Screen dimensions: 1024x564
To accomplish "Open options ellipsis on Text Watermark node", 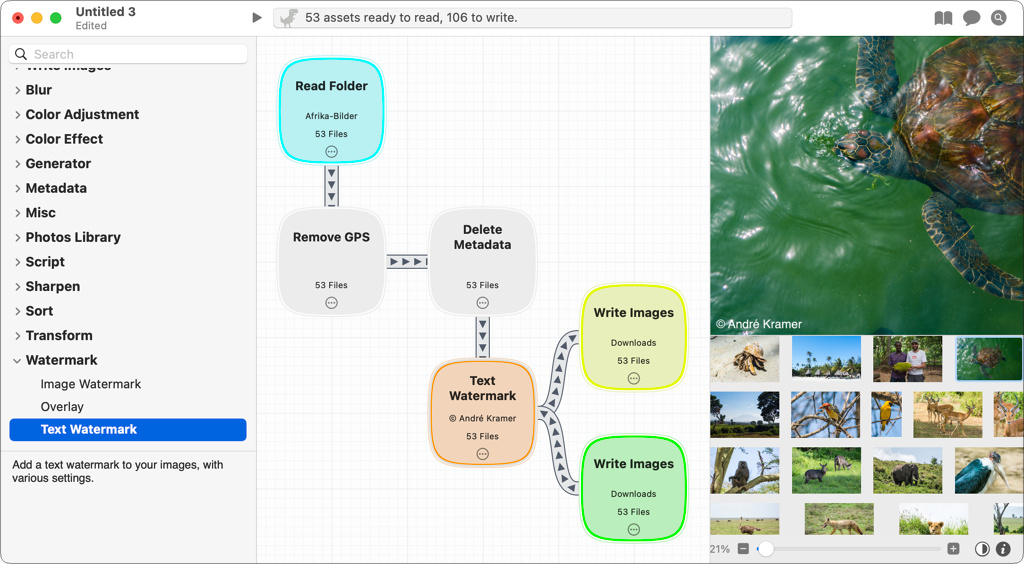I will (x=483, y=454).
